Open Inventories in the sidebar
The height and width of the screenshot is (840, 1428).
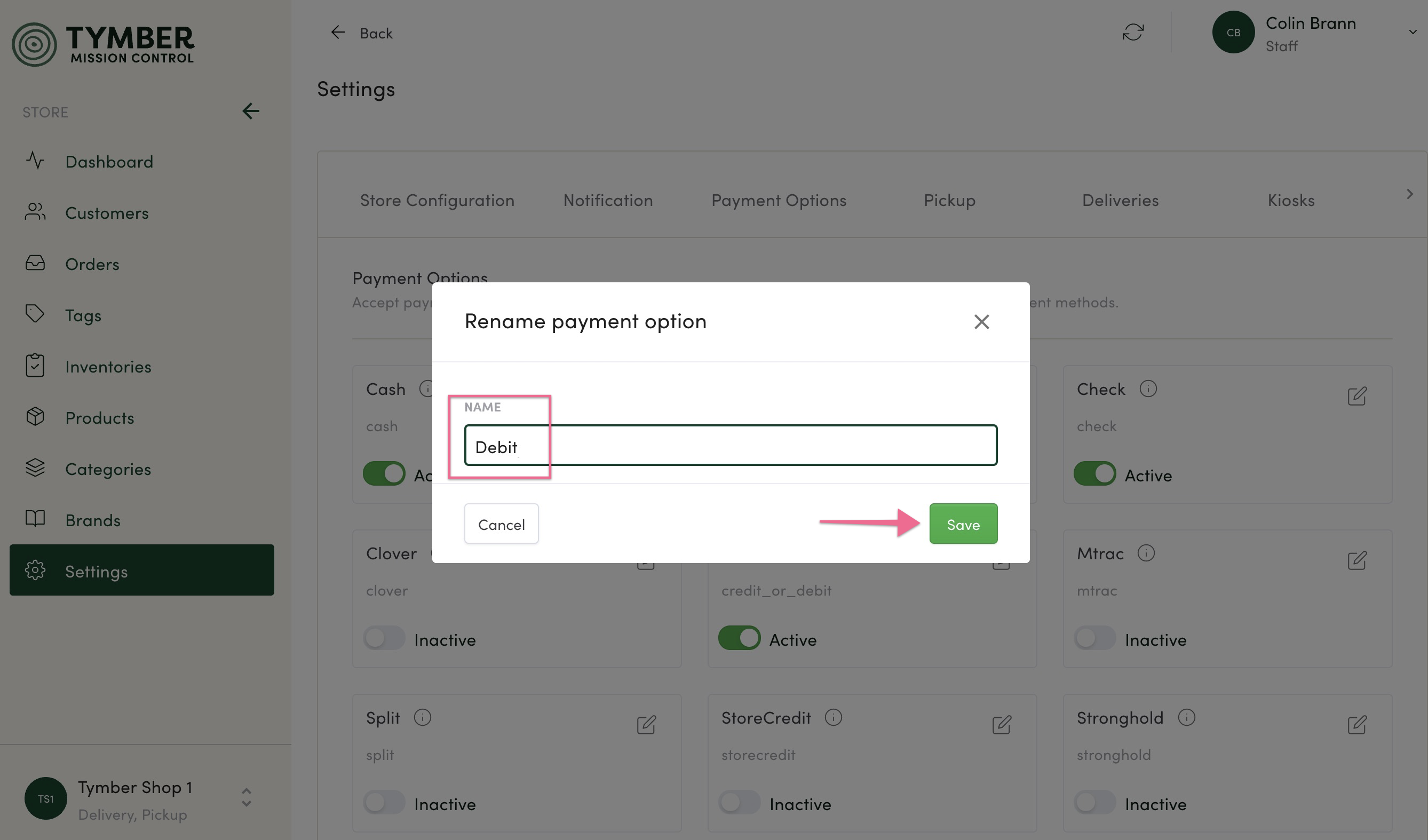[108, 367]
